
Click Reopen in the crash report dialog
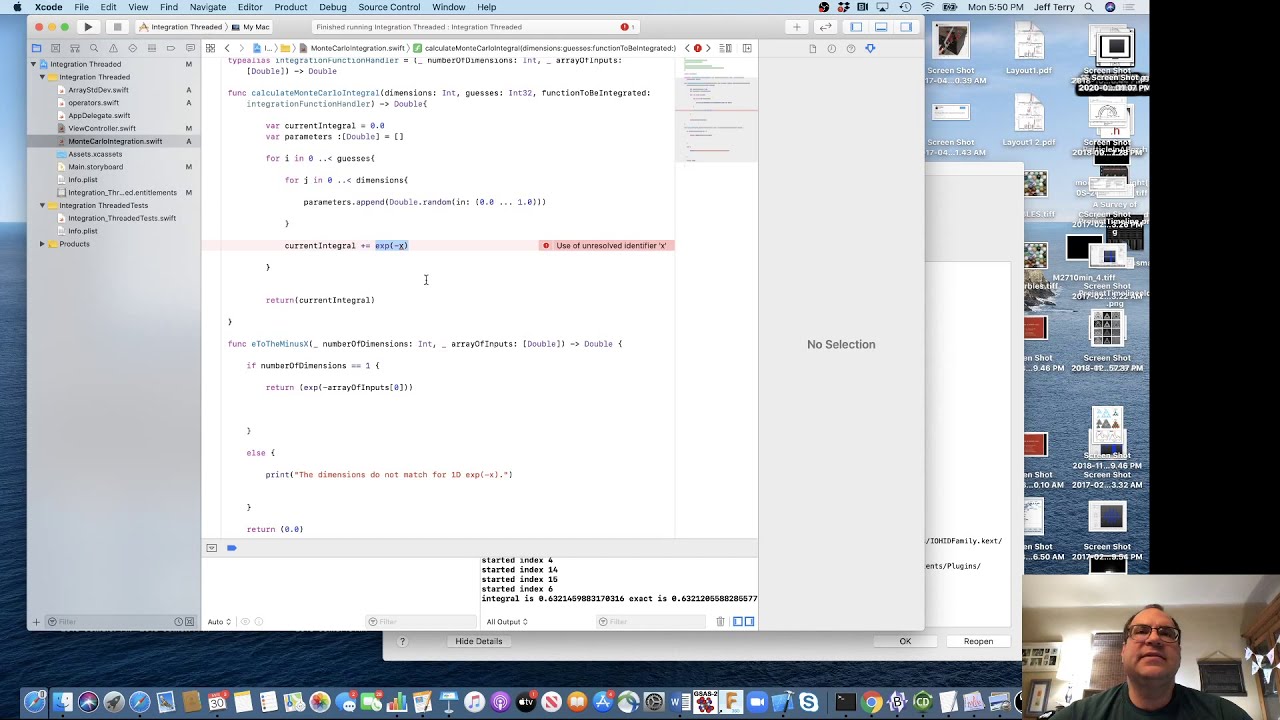[x=978, y=641]
